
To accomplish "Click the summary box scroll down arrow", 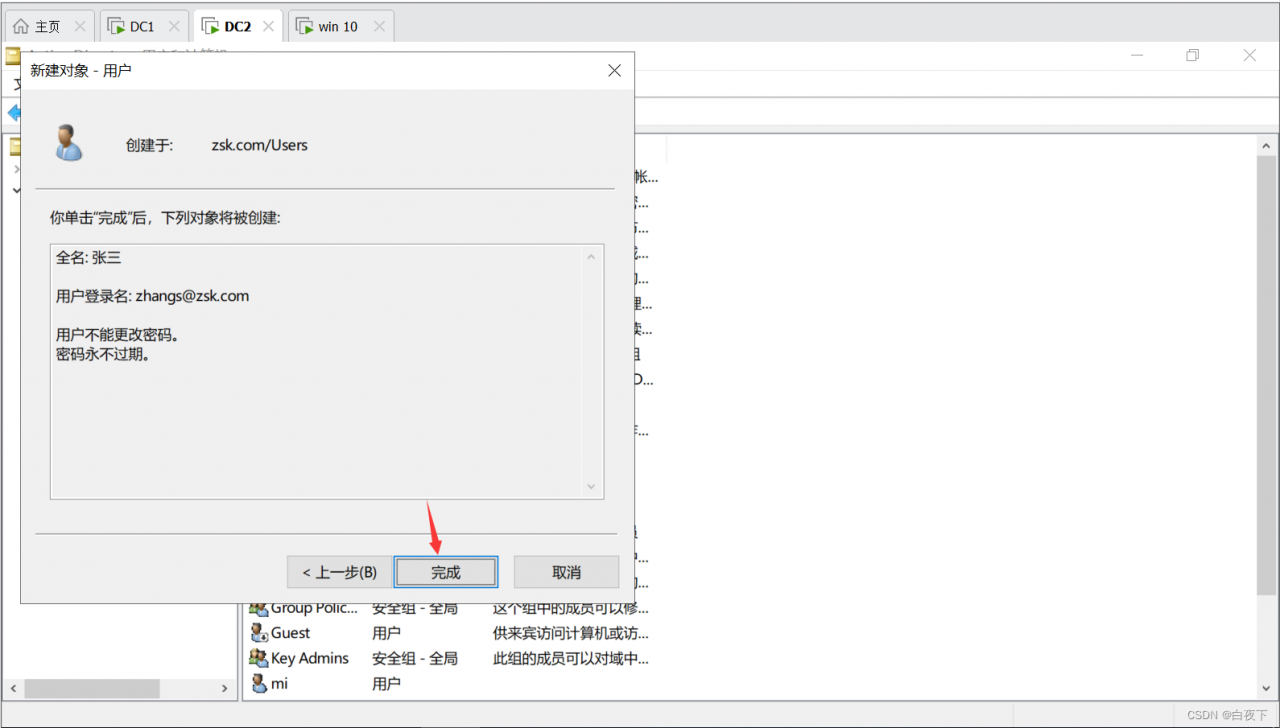I will click(x=591, y=487).
